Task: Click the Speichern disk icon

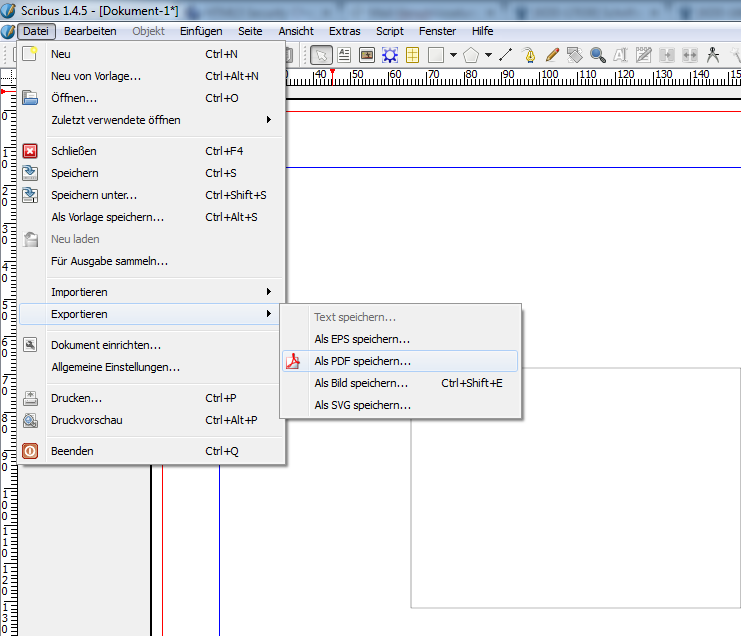Action: (x=30, y=173)
